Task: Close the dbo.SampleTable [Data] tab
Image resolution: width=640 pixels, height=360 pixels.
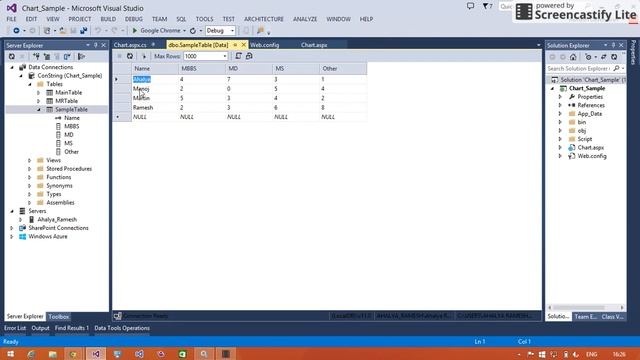Action: click(244, 45)
